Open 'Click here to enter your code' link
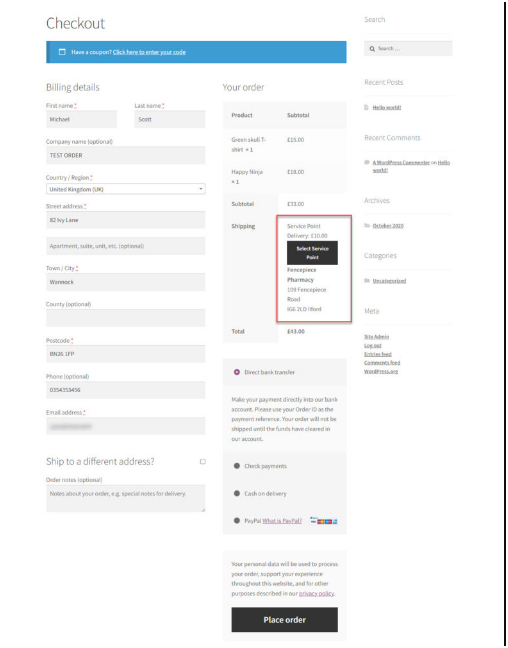Viewport: 508px width, 648px height. pyautogui.click(x=149, y=52)
